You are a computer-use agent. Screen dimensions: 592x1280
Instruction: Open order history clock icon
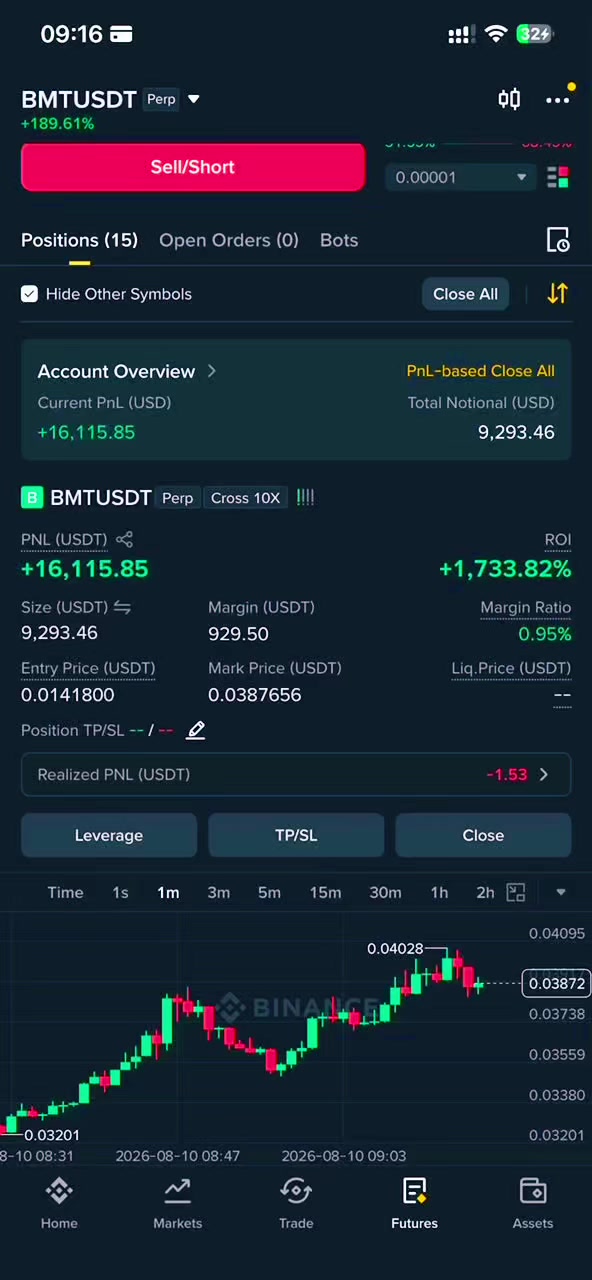(x=558, y=240)
